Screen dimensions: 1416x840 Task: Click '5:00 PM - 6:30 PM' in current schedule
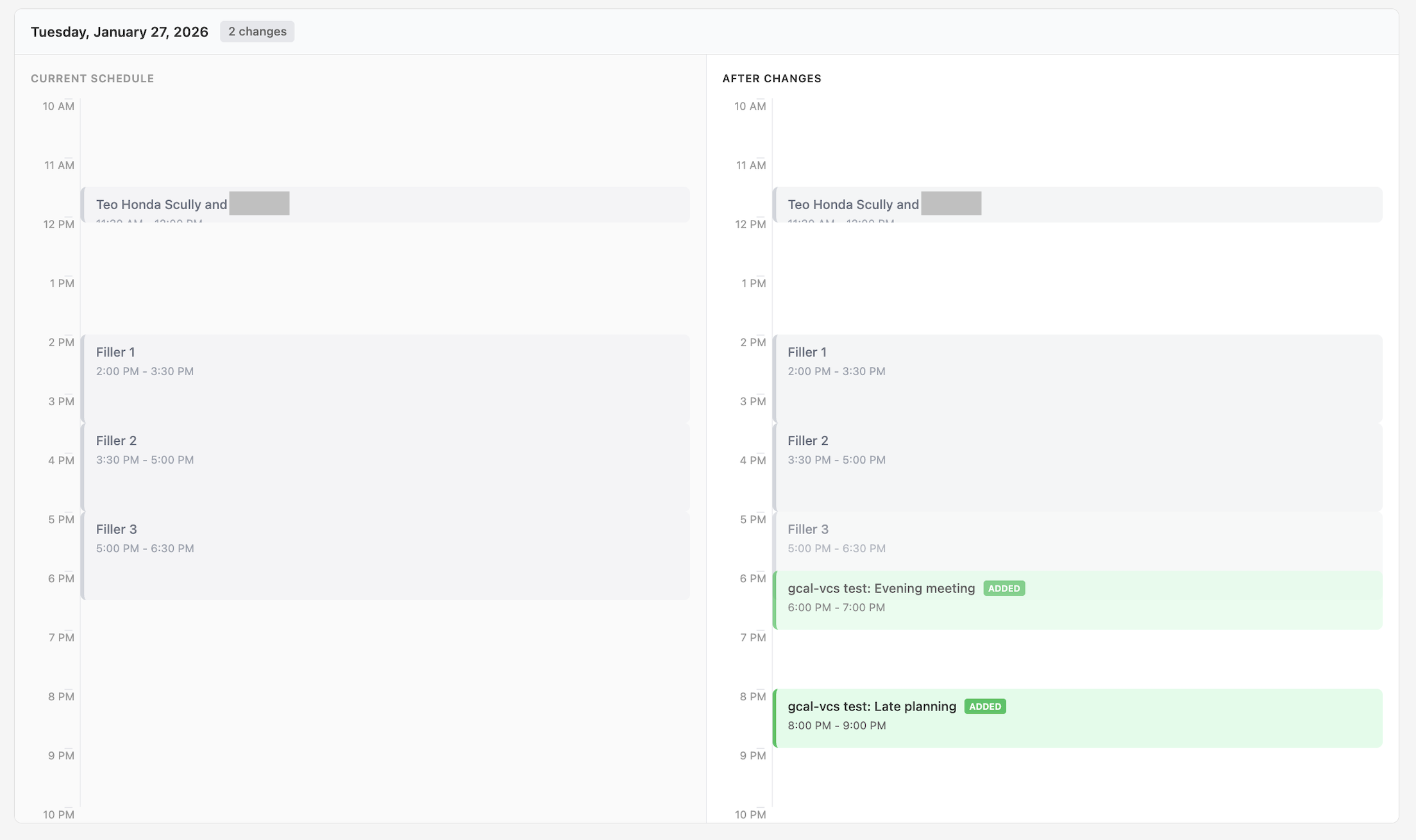[145, 548]
